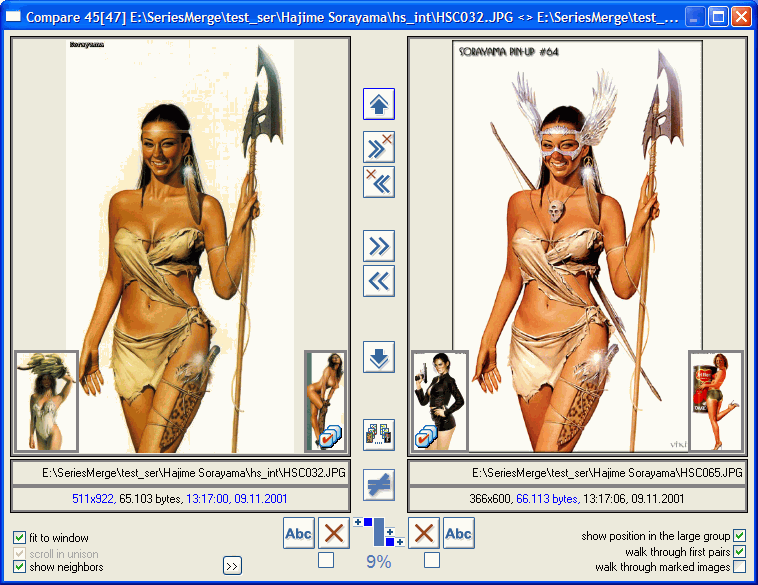Click the 9% difference value
The image size is (758, 585).
(x=379, y=562)
